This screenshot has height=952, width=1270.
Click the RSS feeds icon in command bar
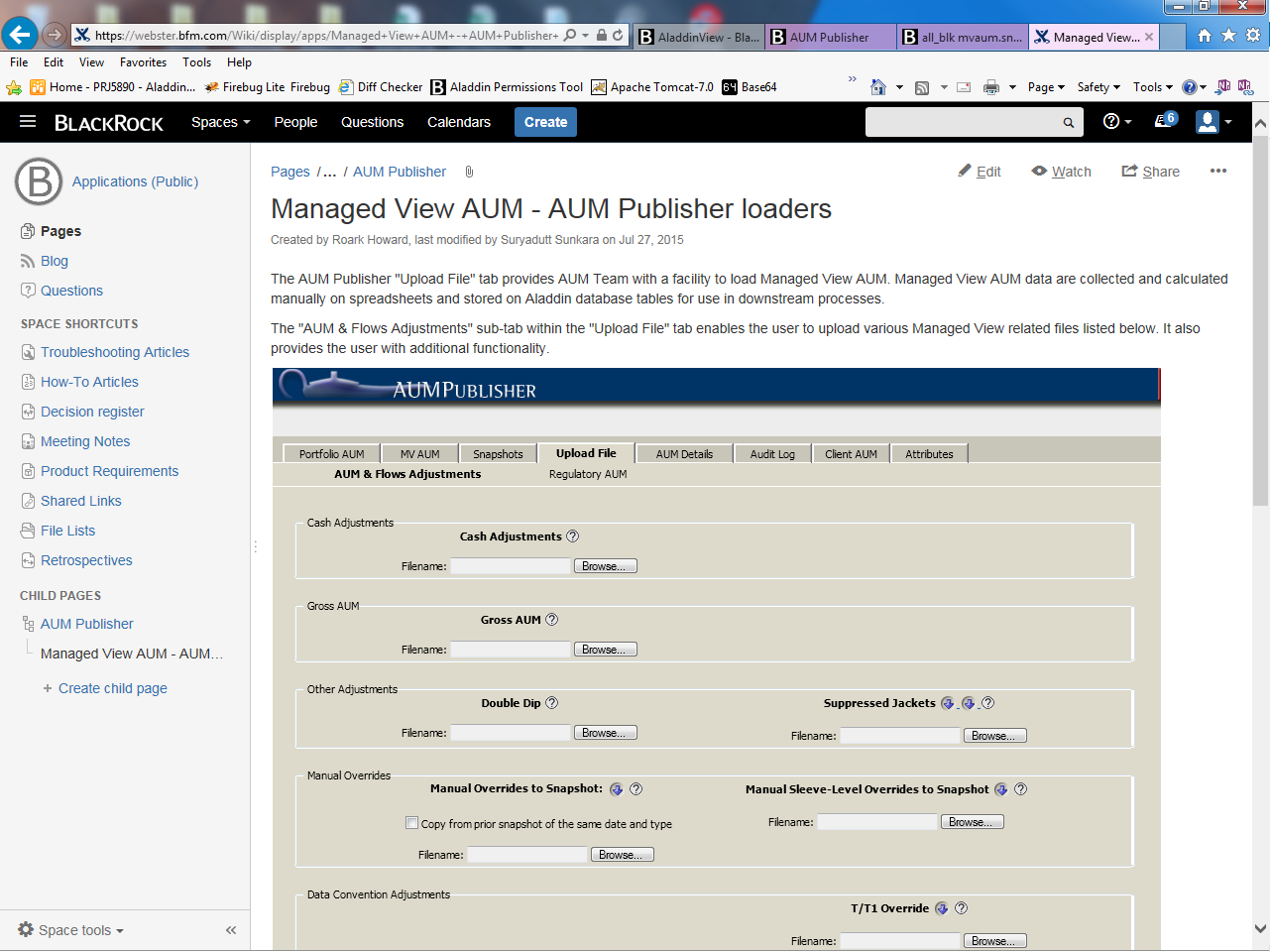coord(922,87)
